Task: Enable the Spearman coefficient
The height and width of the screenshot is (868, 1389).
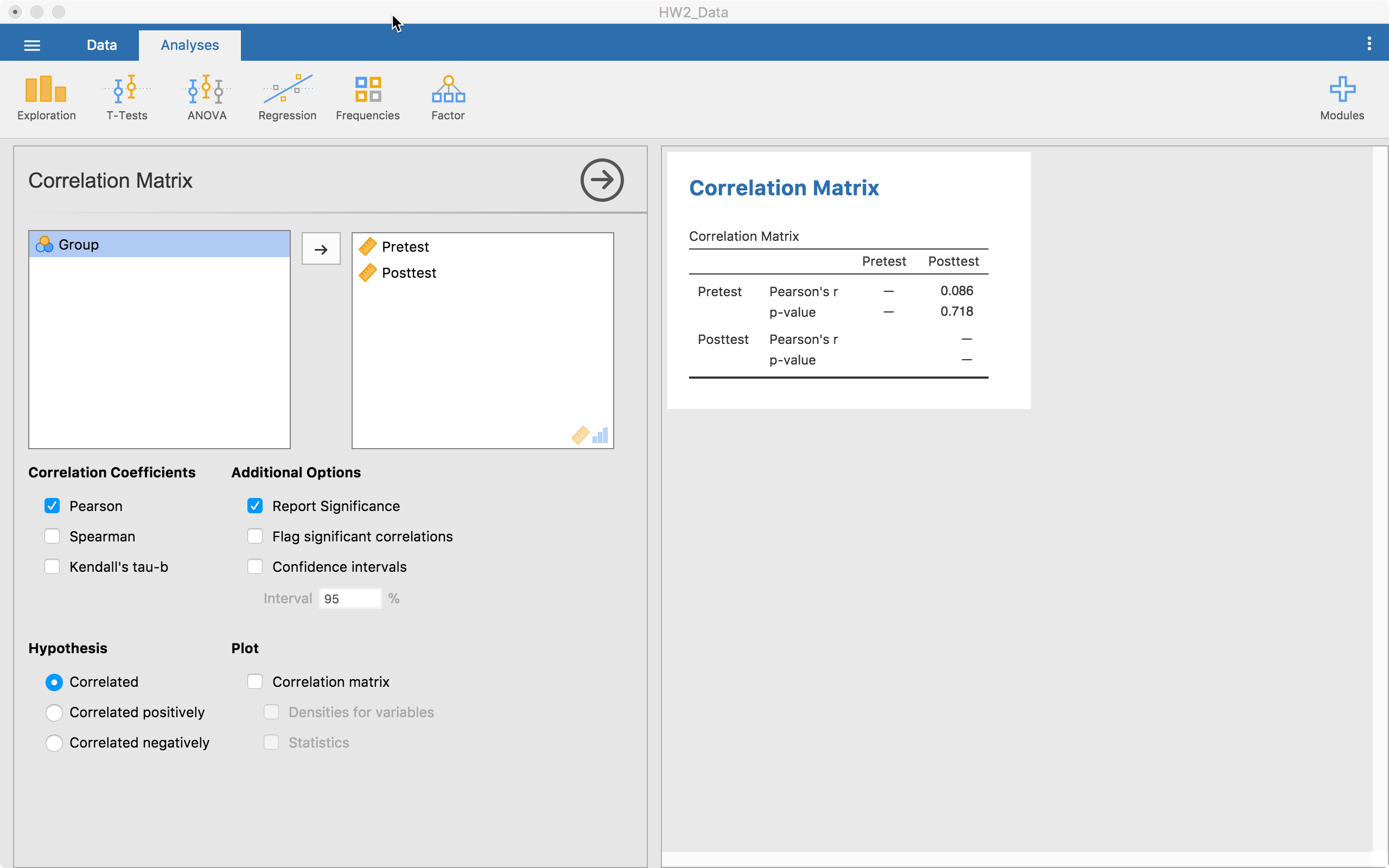Action: click(52, 536)
